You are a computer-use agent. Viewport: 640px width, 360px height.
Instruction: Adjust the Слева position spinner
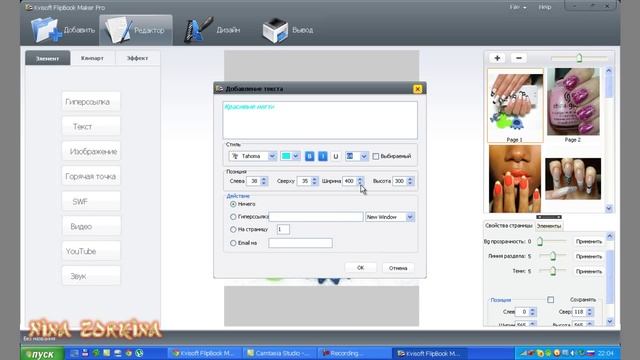[264, 181]
